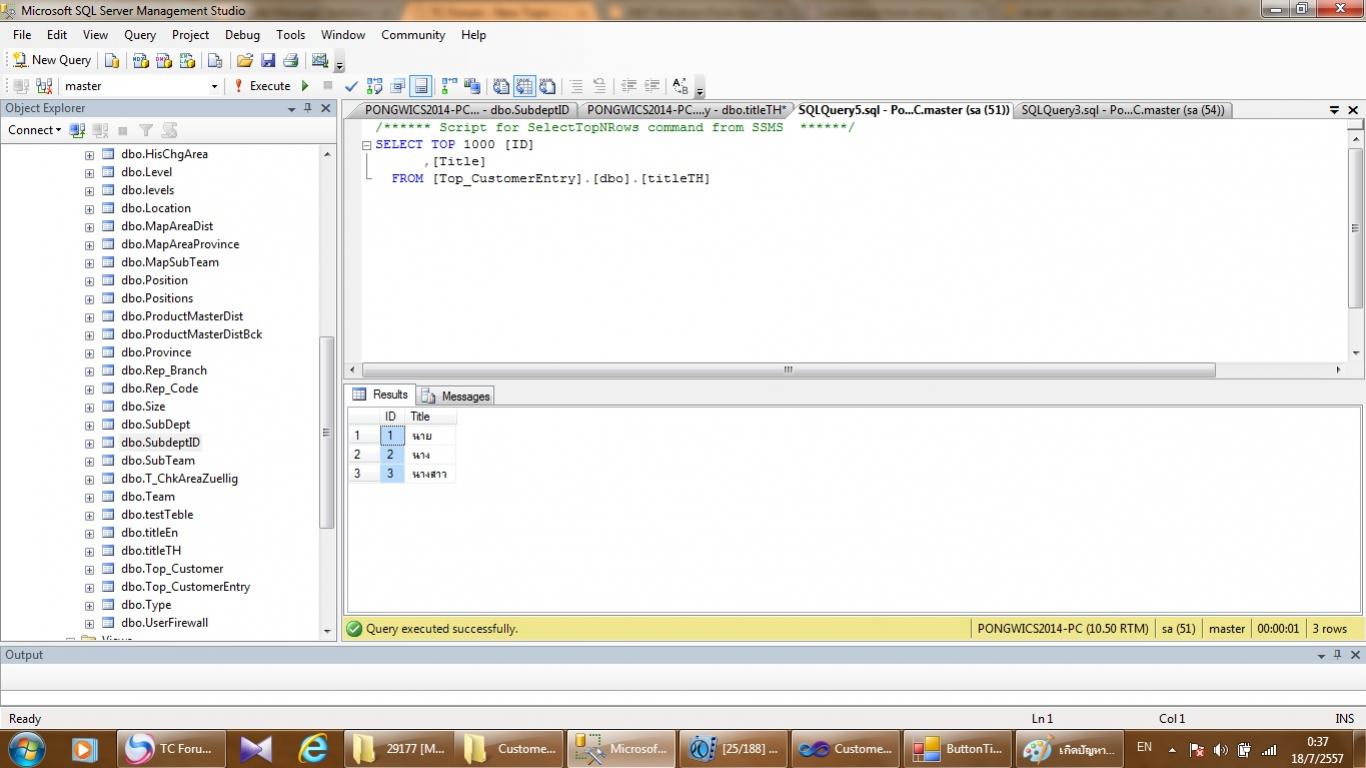Increase indent of selected lines
Image resolution: width=1366 pixels, height=768 pixels.
tap(651, 86)
